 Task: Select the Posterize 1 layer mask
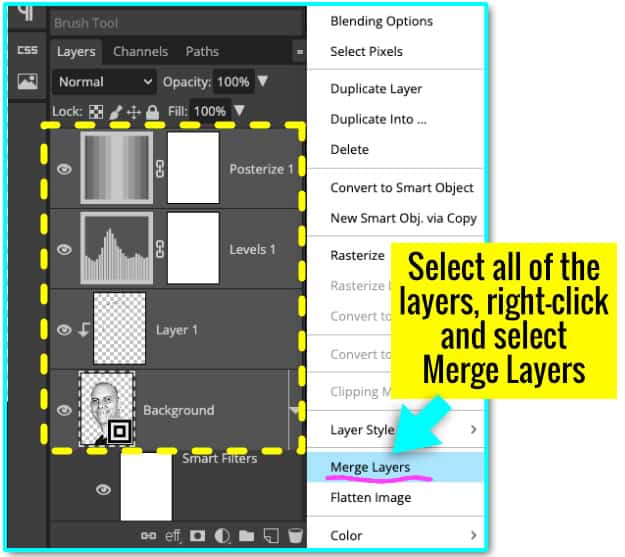[193, 168]
